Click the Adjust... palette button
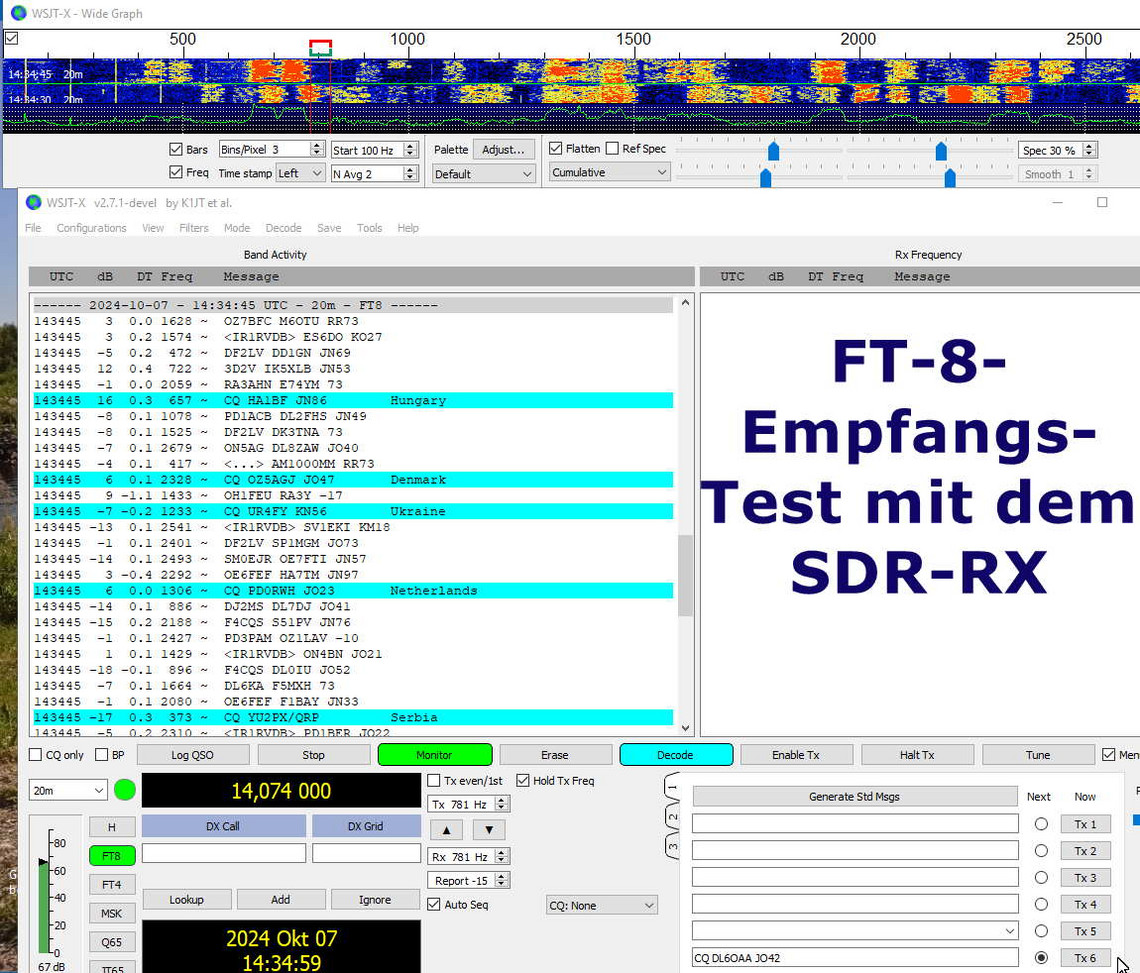The height and width of the screenshot is (973, 1140). [x=503, y=149]
